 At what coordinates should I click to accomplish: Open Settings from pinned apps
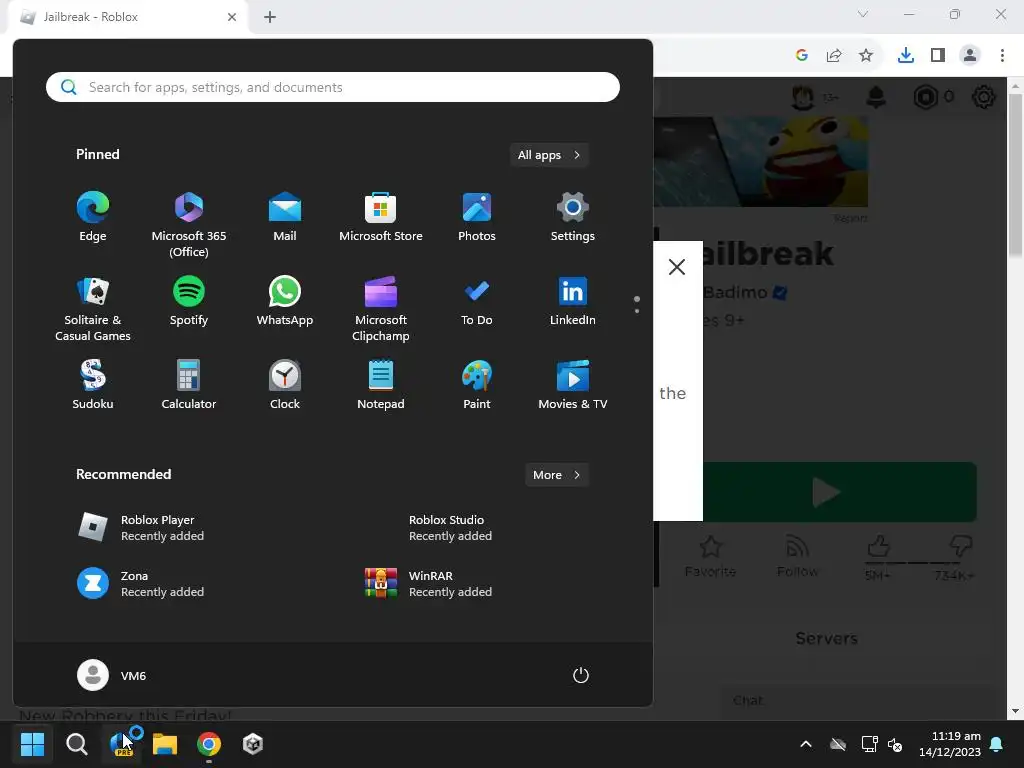[573, 217]
